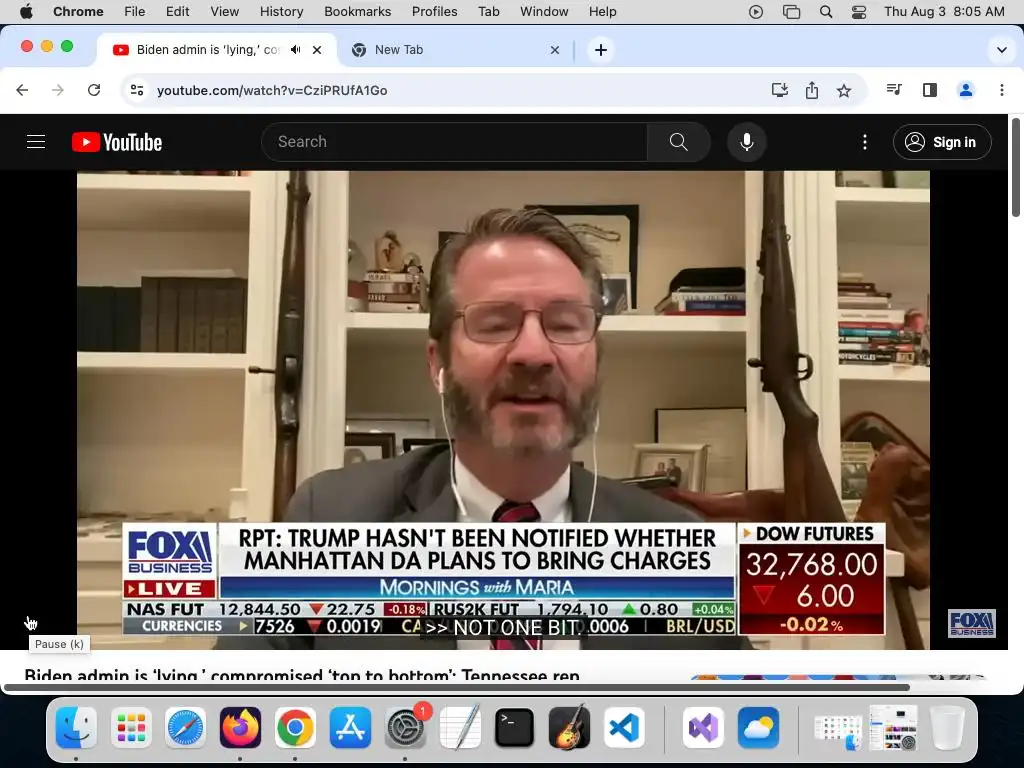Open Trash in the Dock

(947, 727)
